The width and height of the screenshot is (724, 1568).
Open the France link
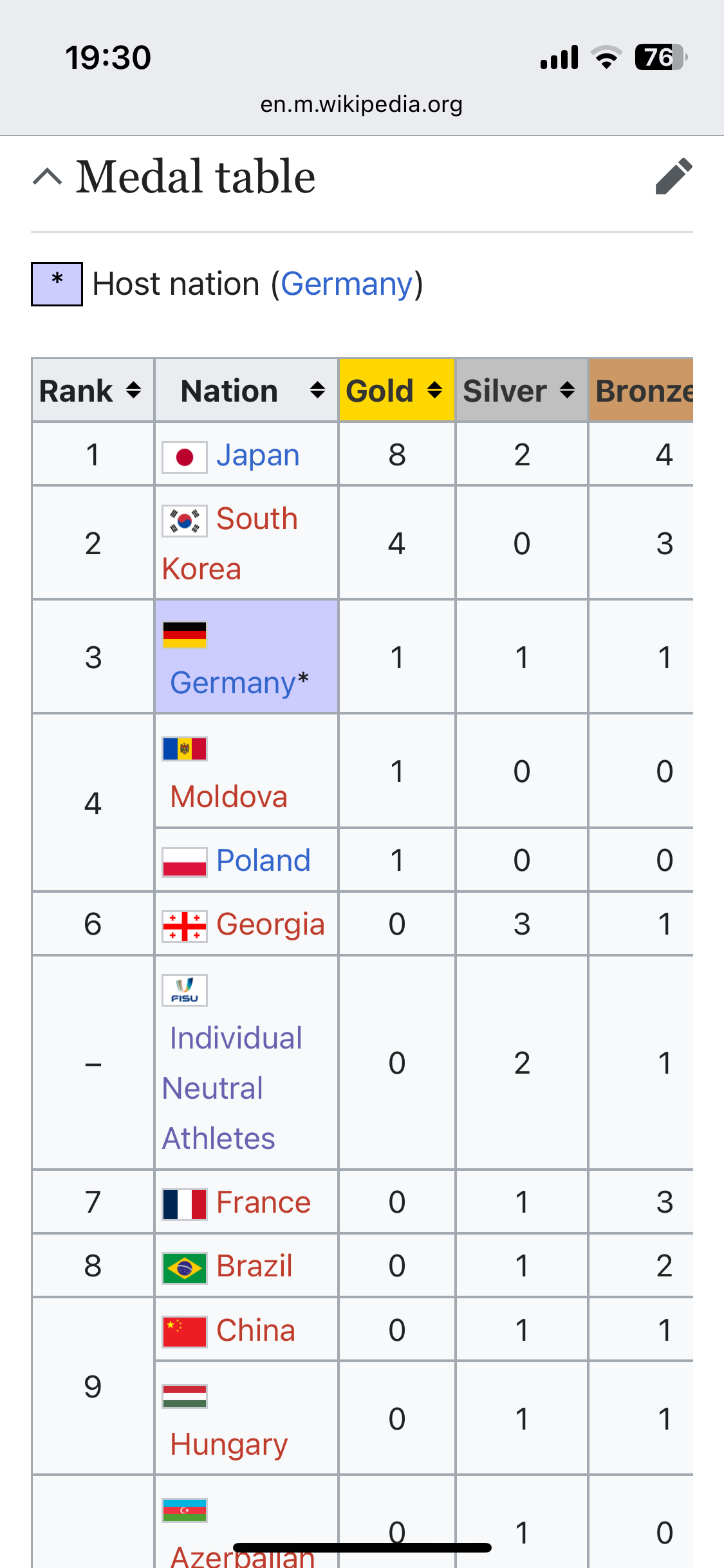point(263,1202)
